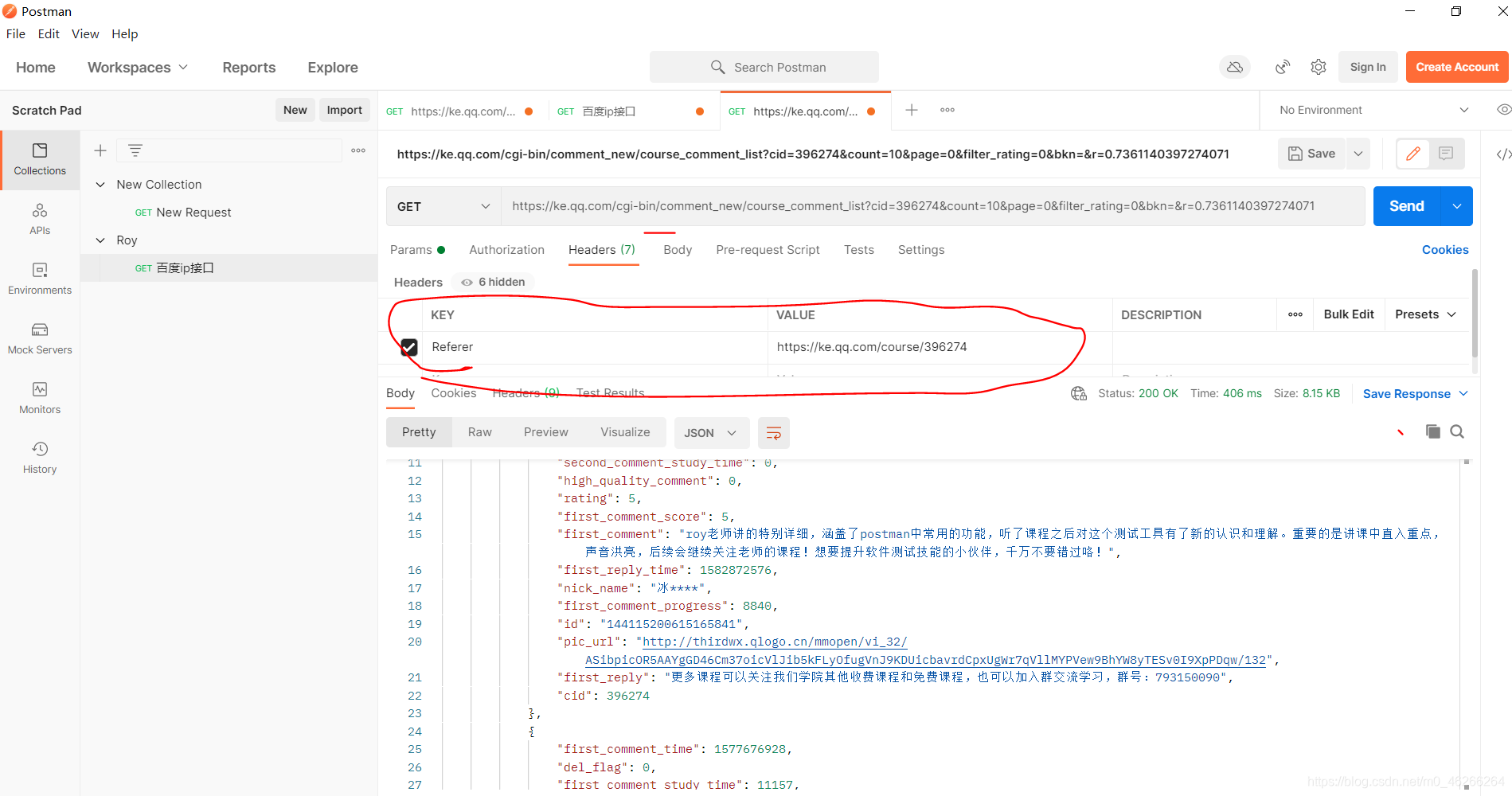
Task: Open the Cookies link
Action: point(1445,250)
